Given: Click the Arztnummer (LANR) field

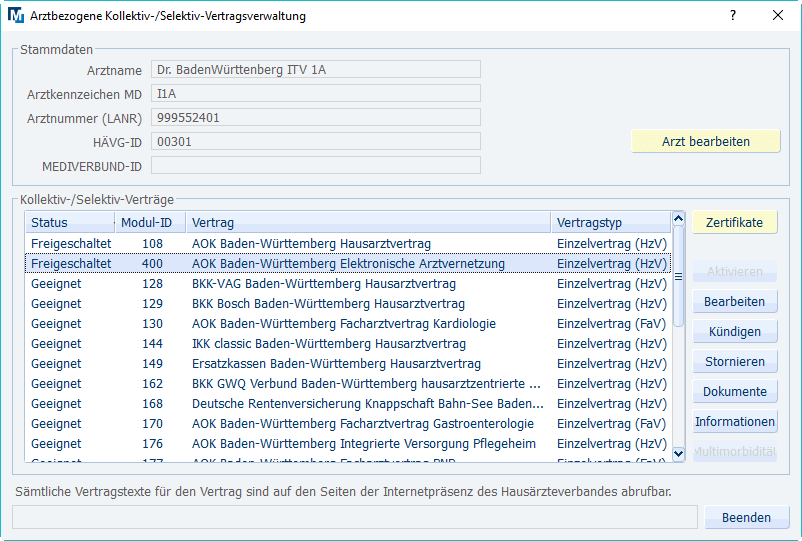Looking at the screenshot, I should (316, 118).
